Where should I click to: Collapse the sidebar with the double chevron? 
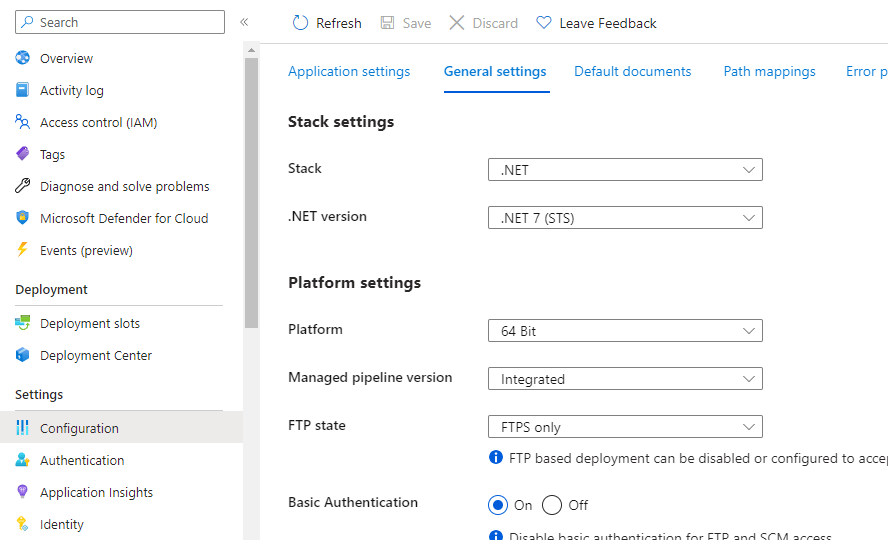244,22
